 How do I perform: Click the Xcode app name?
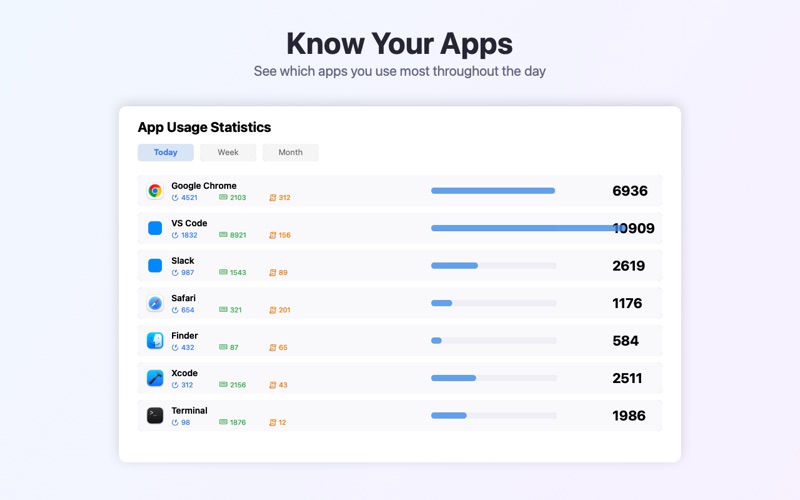coord(184,373)
